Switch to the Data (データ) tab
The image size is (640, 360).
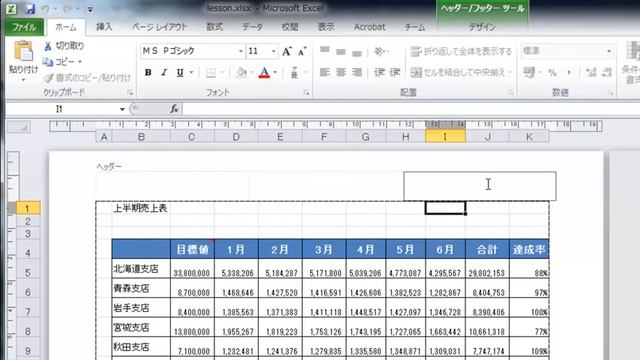pos(252,27)
